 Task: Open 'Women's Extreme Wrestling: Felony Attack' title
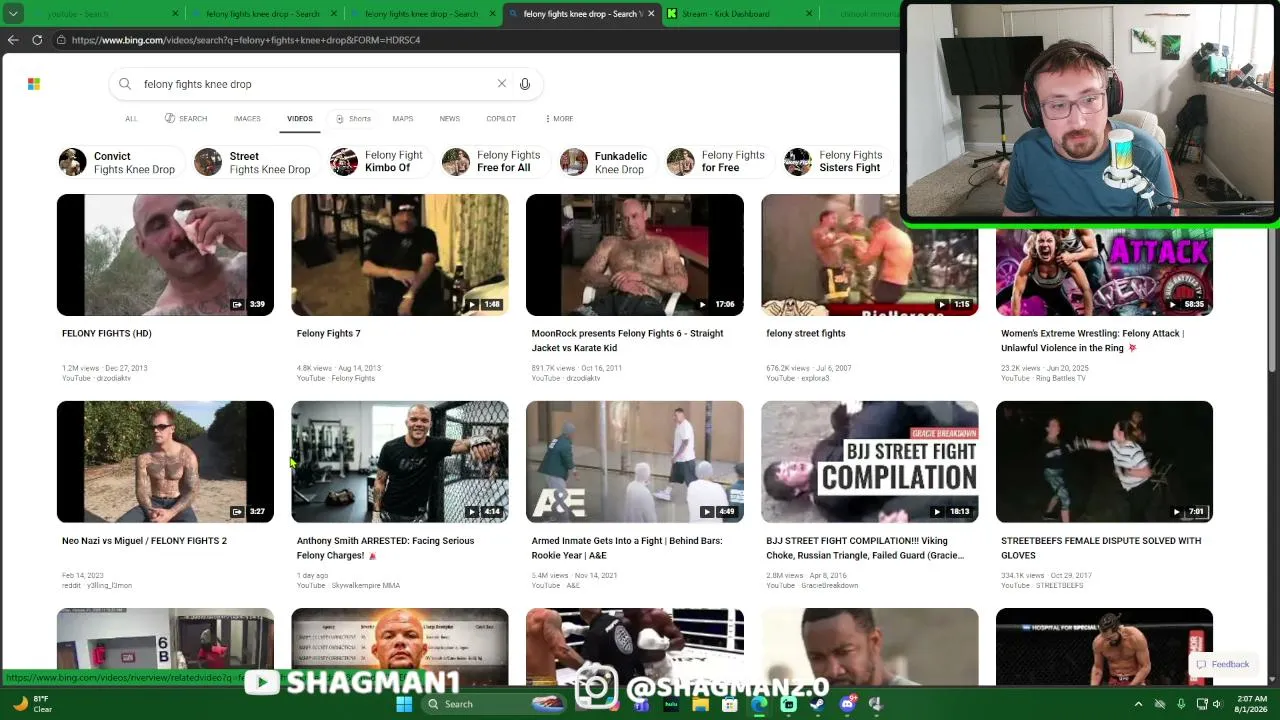tap(1092, 340)
